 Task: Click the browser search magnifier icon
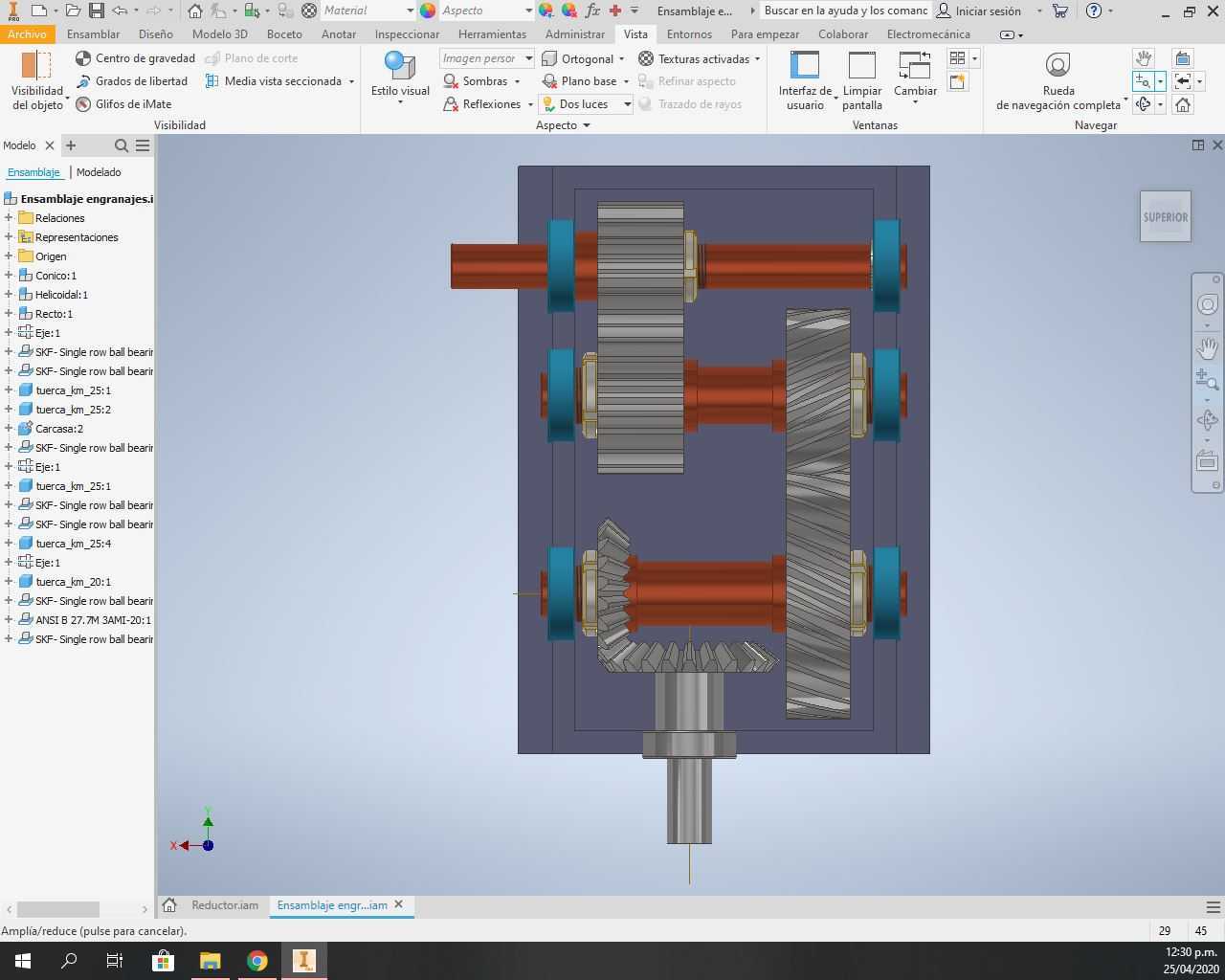tap(122, 145)
